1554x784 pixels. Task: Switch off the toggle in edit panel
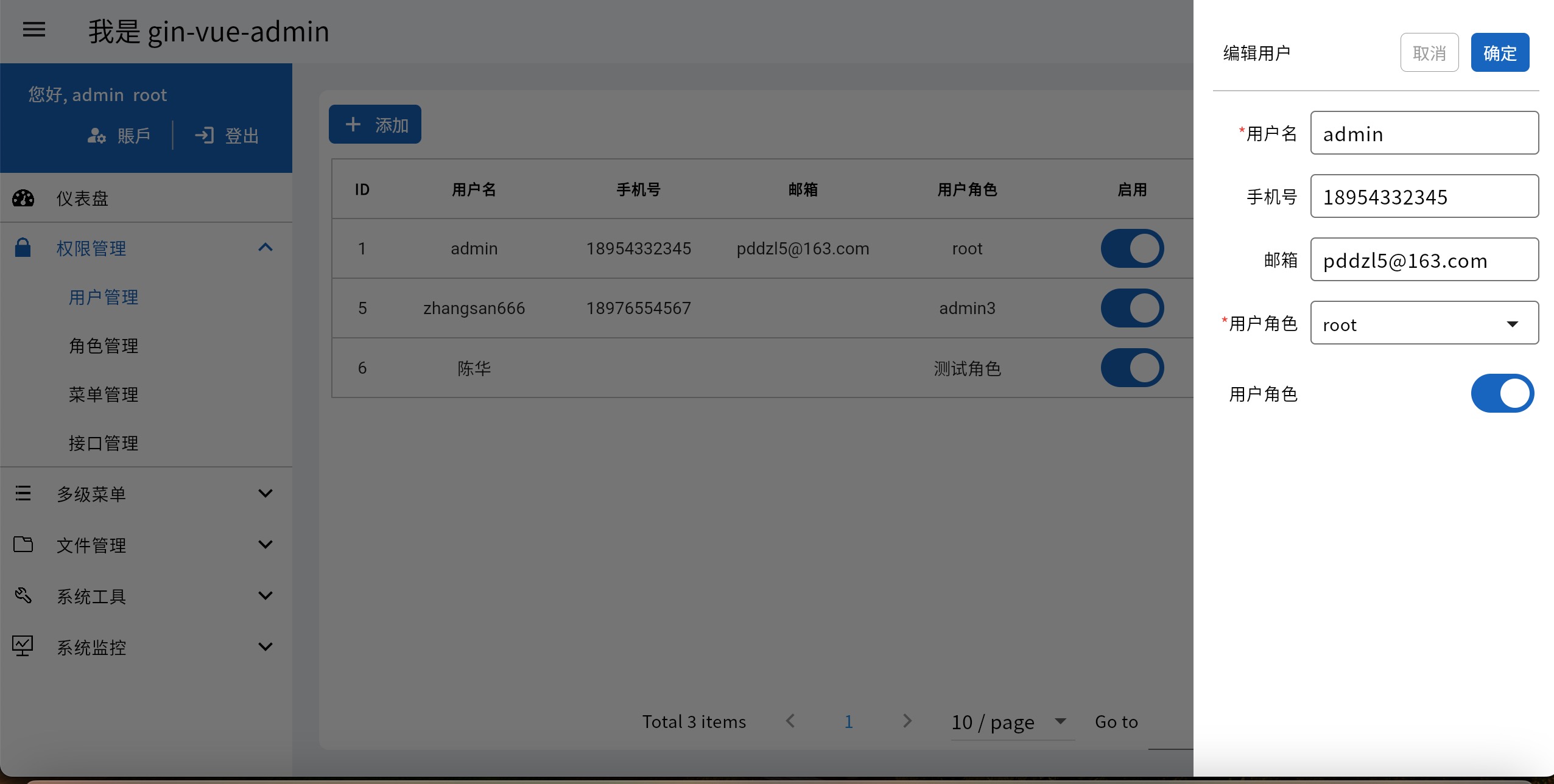pos(1502,393)
